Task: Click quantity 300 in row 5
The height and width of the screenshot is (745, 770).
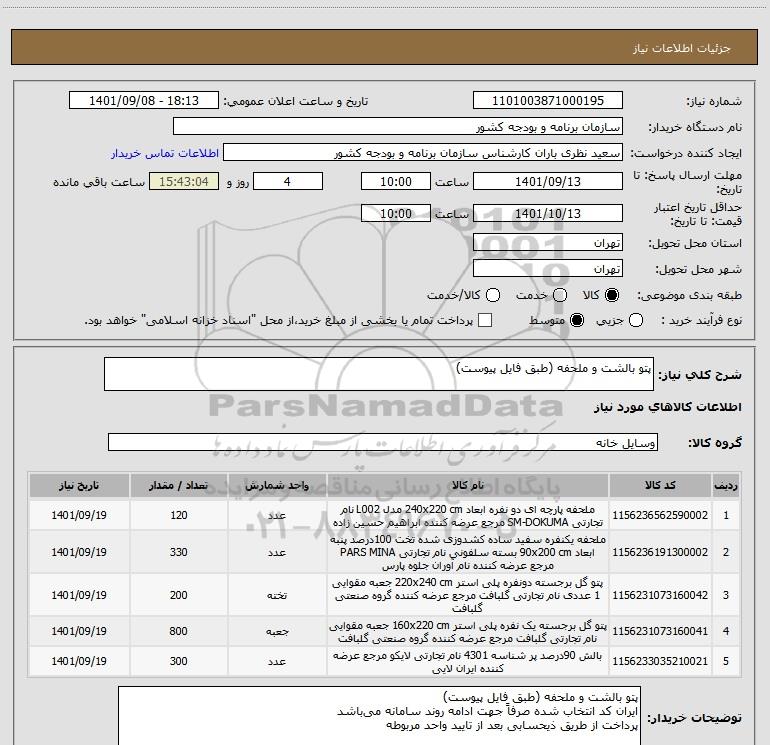Action: click(179, 662)
